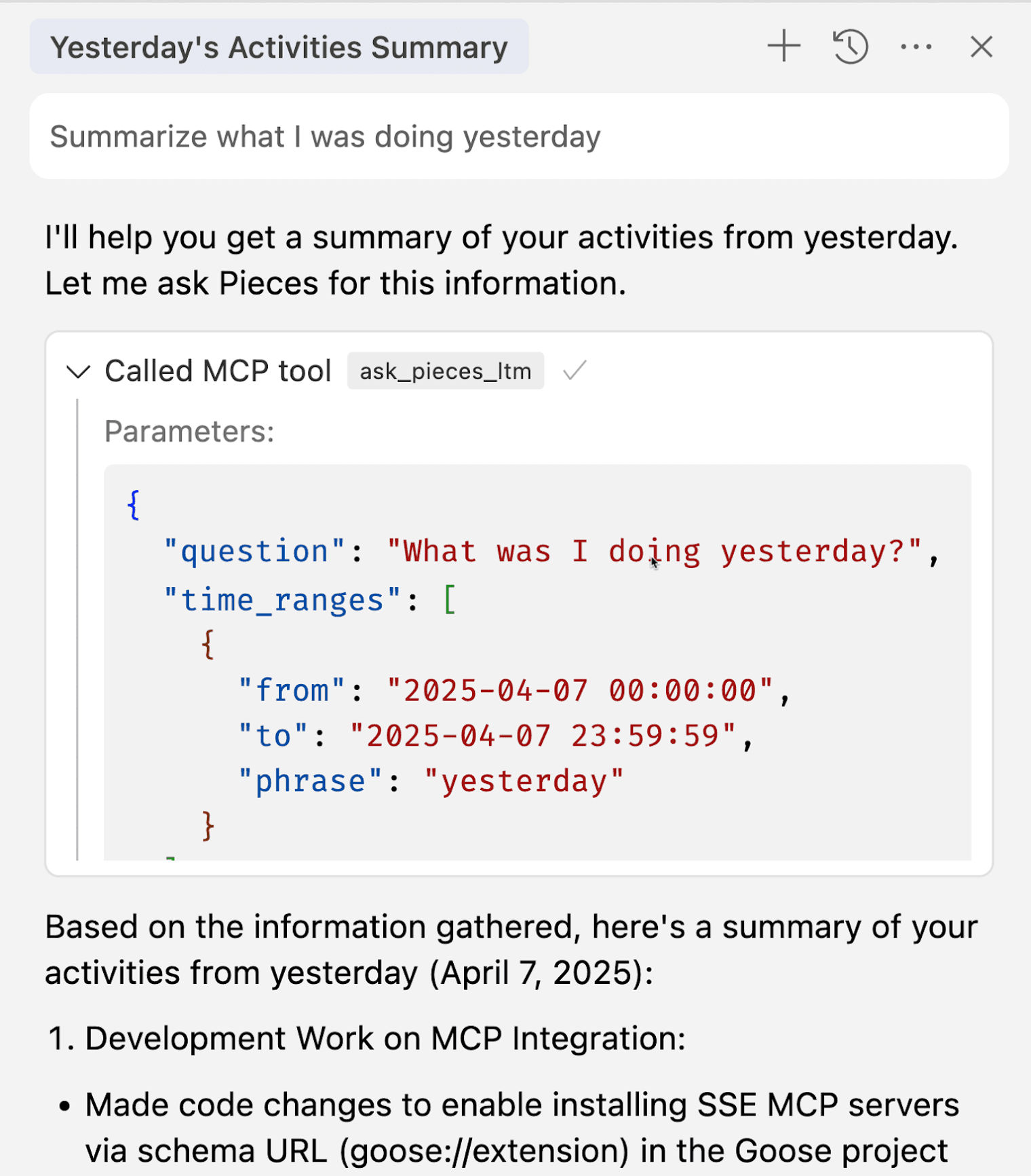Click the checkmark beside ask_pieces_ltm

pyautogui.click(x=575, y=371)
